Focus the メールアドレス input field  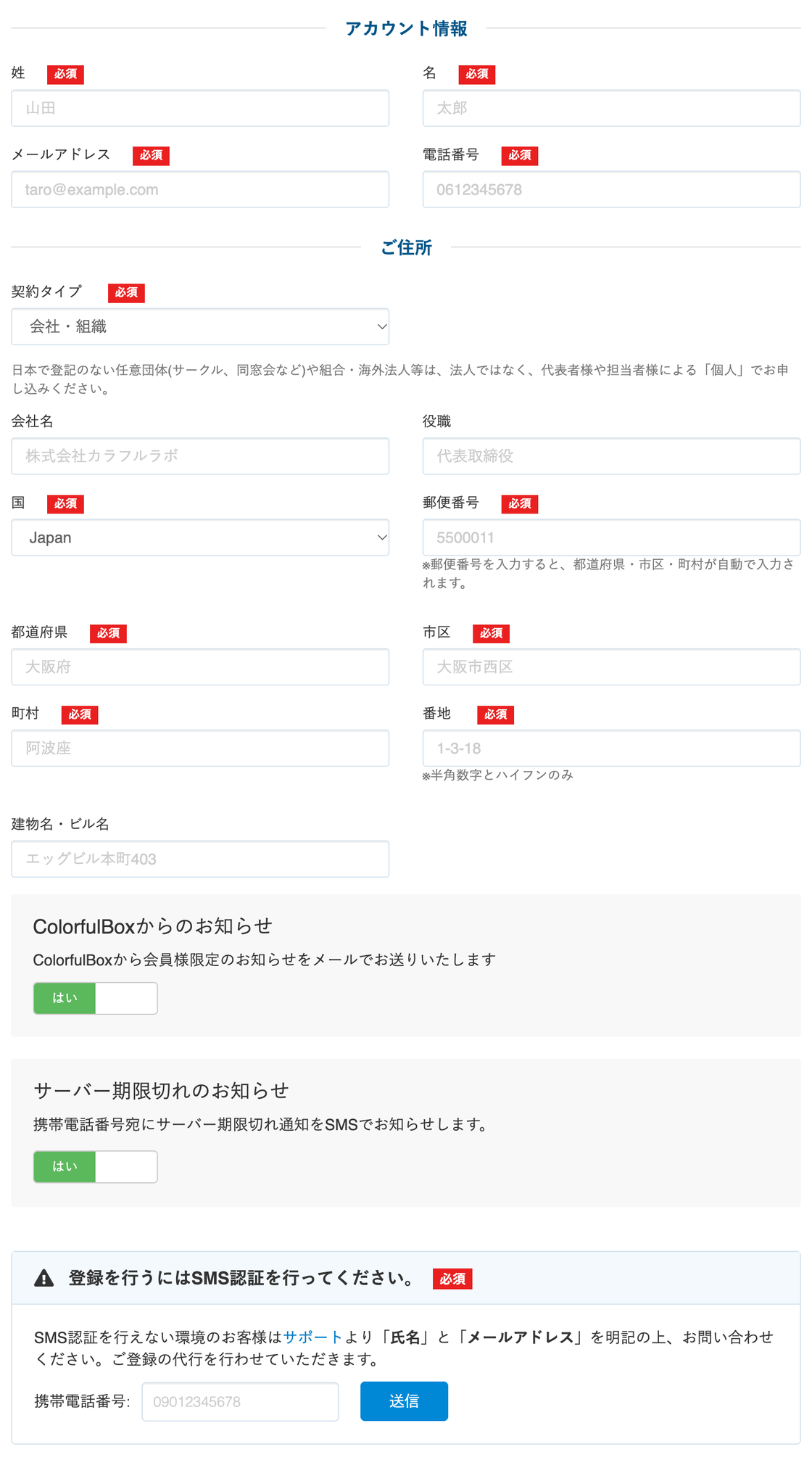point(200,189)
